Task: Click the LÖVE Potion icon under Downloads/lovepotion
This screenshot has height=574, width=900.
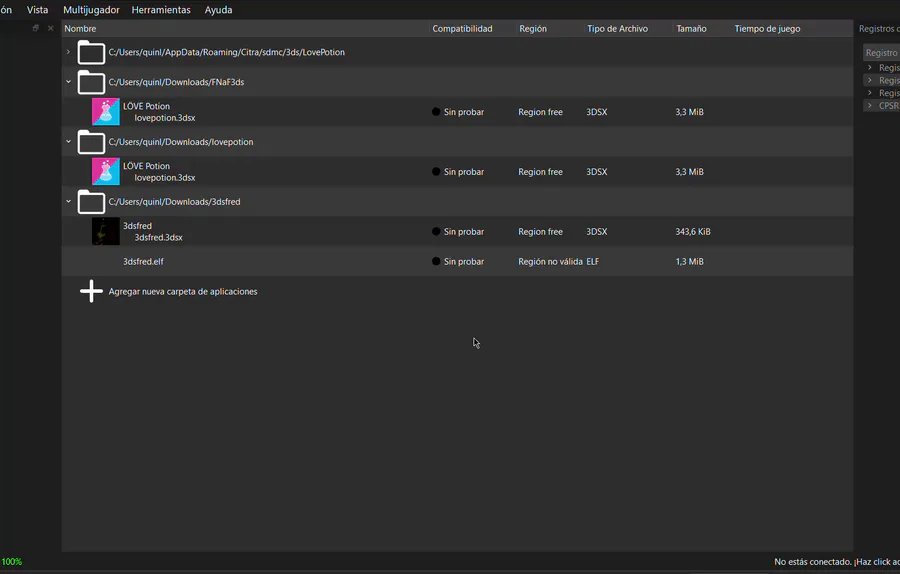Action: point(105,172)
